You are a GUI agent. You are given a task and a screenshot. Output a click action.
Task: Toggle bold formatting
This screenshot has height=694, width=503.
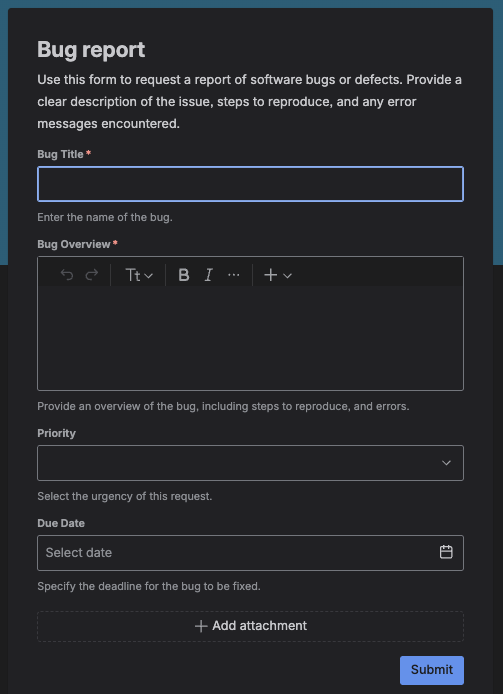tap(184, 275)
